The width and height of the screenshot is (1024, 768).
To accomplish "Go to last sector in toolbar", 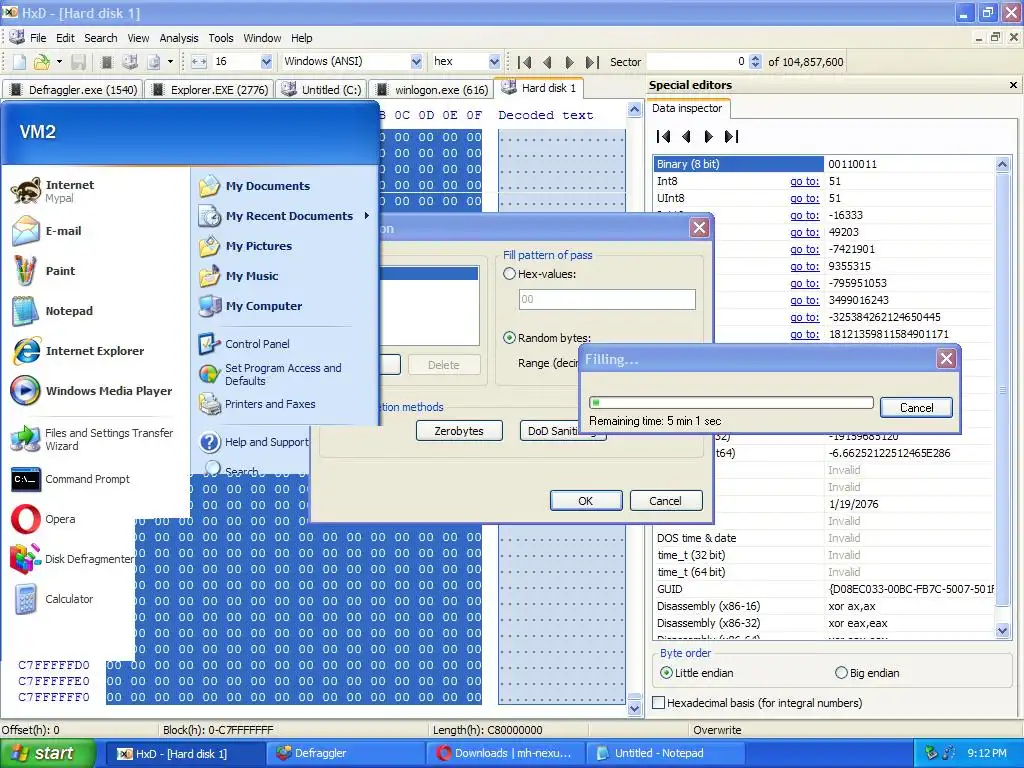I will coord(592,62).
